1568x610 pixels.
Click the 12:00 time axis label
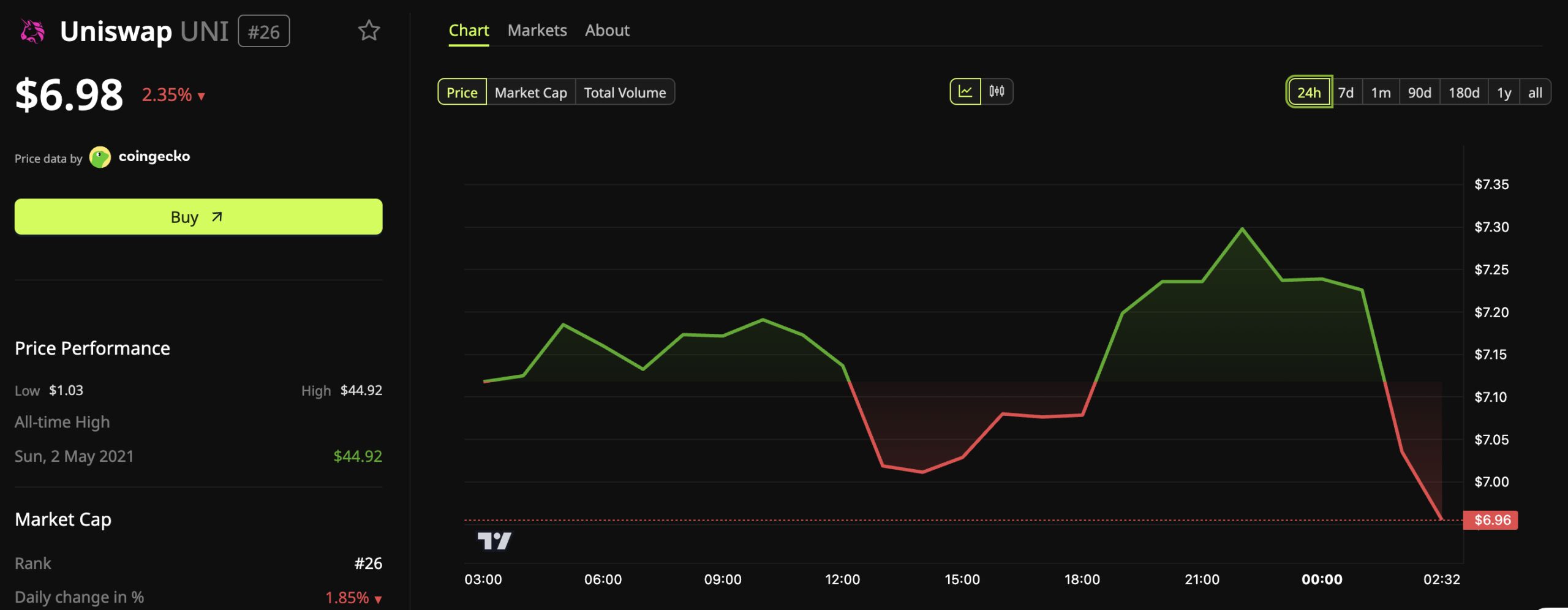click(x=842, y=579)
